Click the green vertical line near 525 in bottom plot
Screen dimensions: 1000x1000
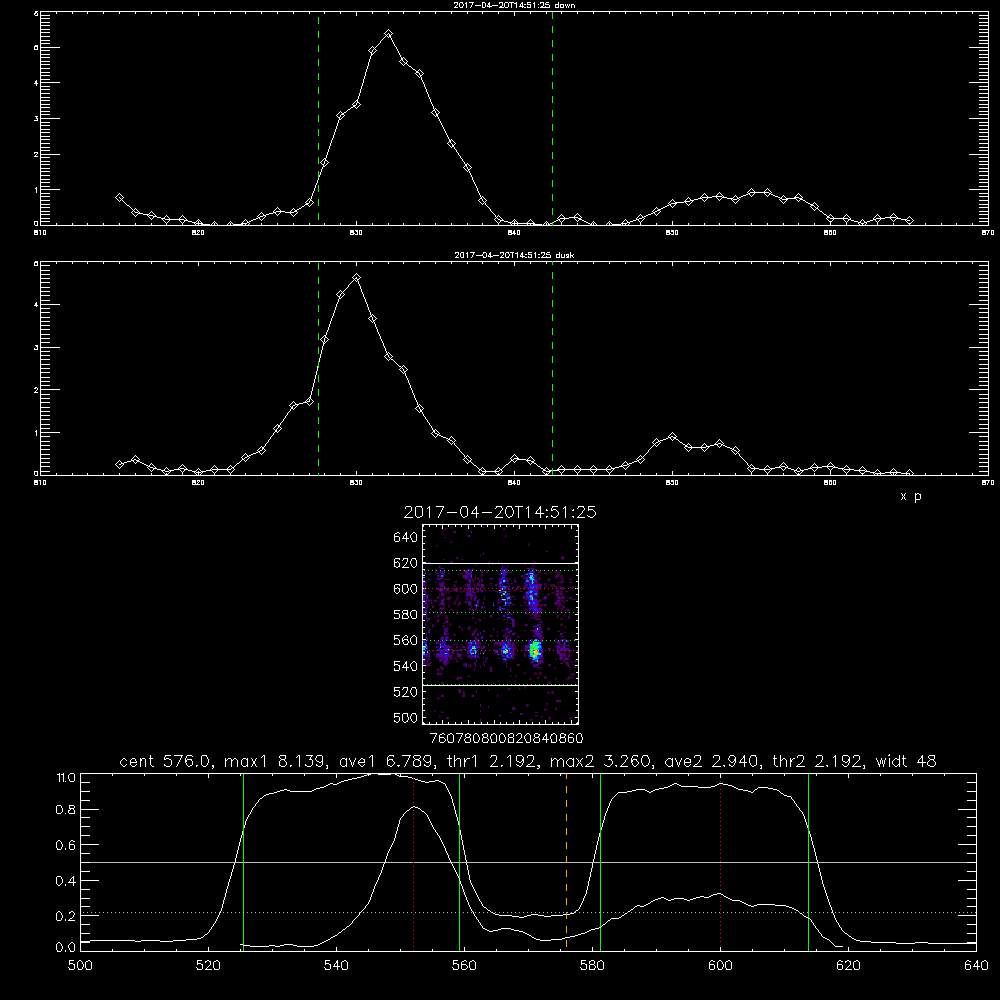(244, 861)
